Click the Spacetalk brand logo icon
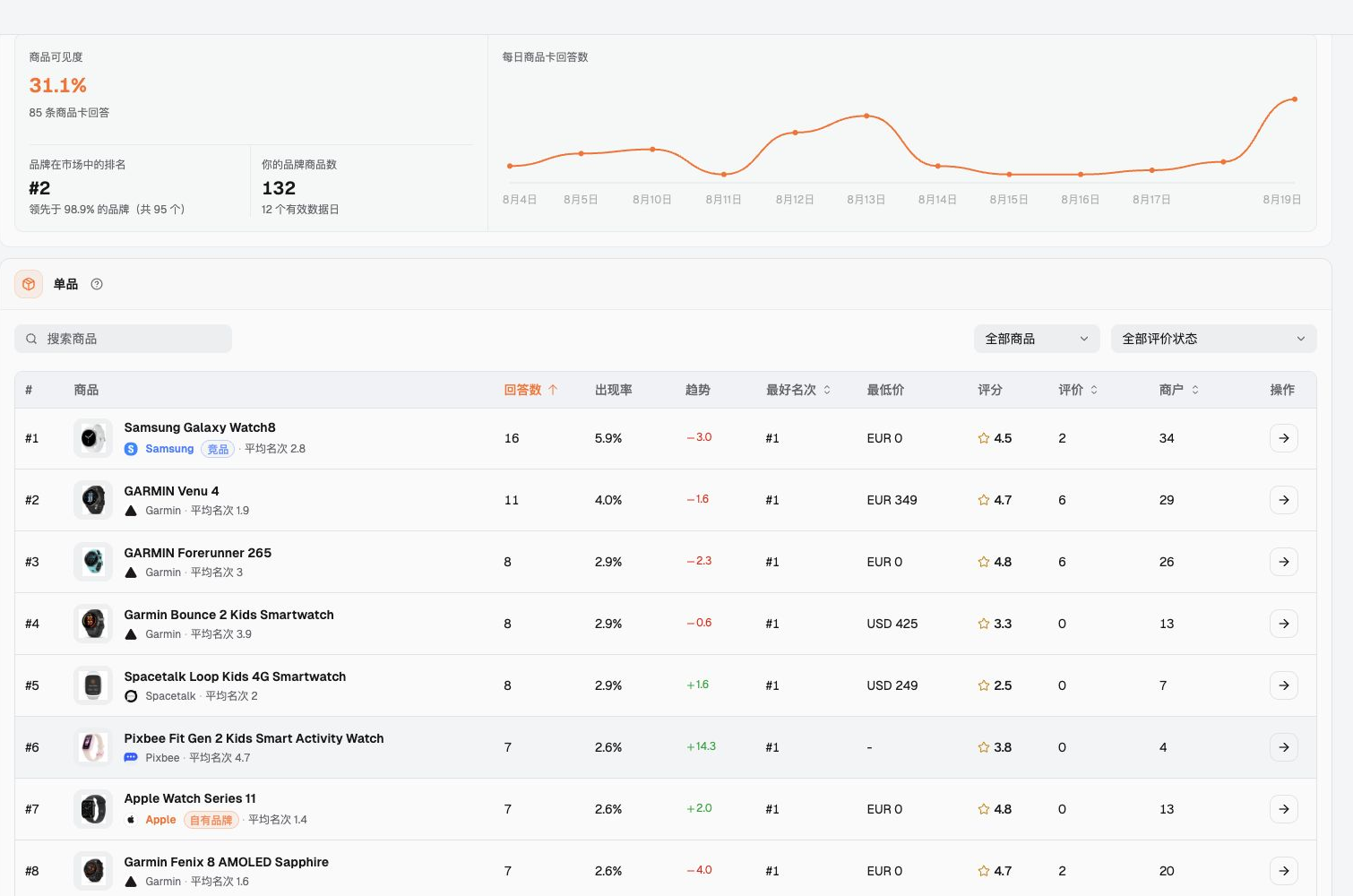The image size is (1353, 896). tap(131, 696)
